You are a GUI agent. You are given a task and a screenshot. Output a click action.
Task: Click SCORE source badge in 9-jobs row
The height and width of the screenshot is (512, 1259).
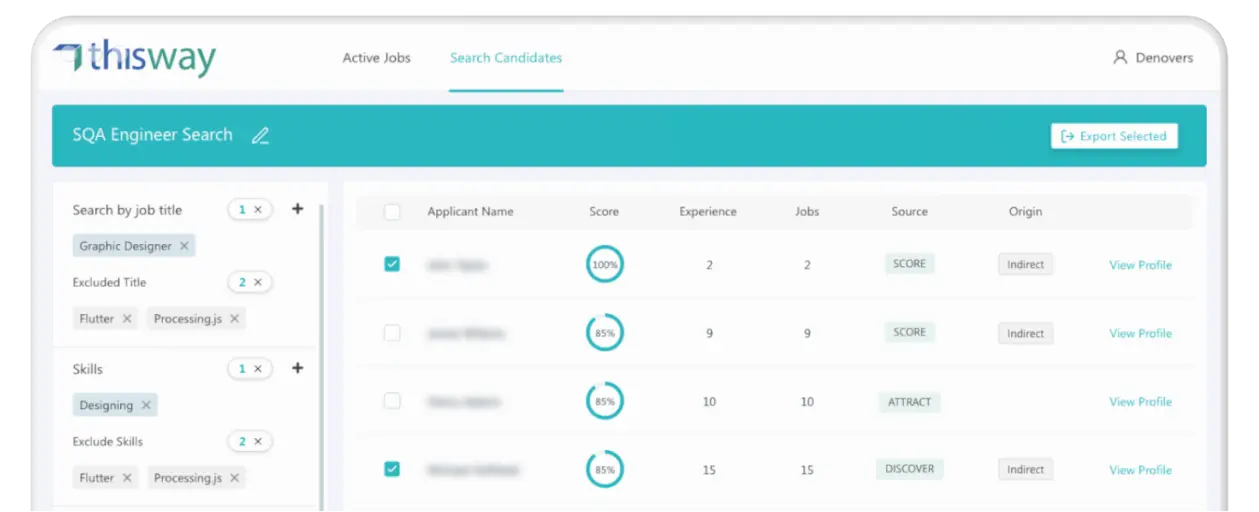click(x=910, y=332)
